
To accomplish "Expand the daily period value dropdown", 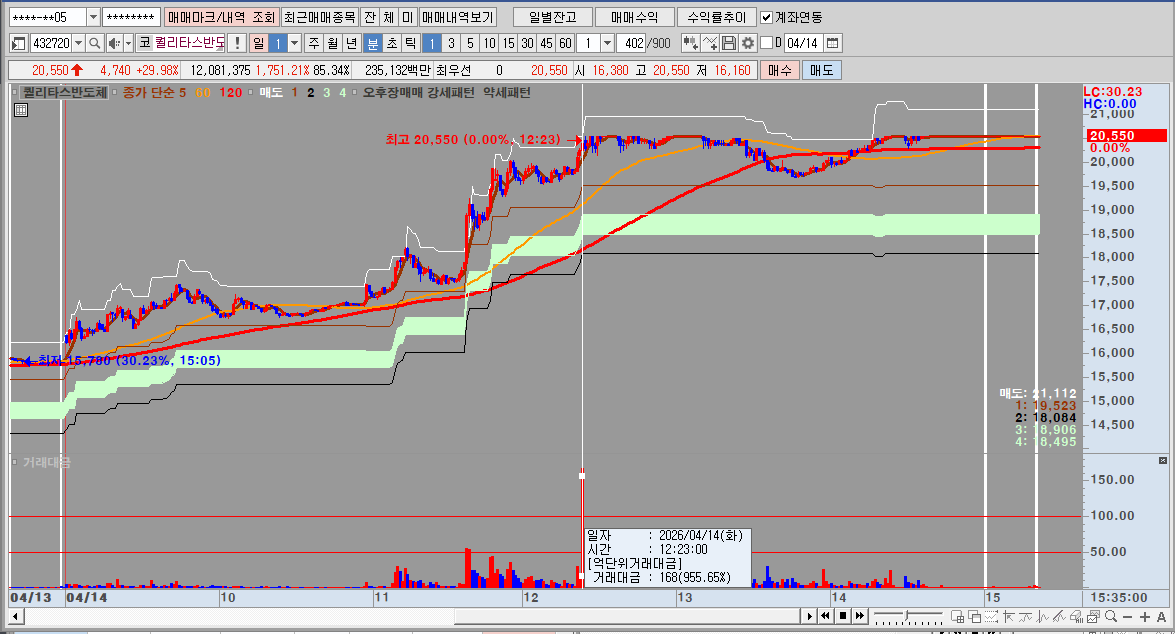I will [x=294, y=43].
